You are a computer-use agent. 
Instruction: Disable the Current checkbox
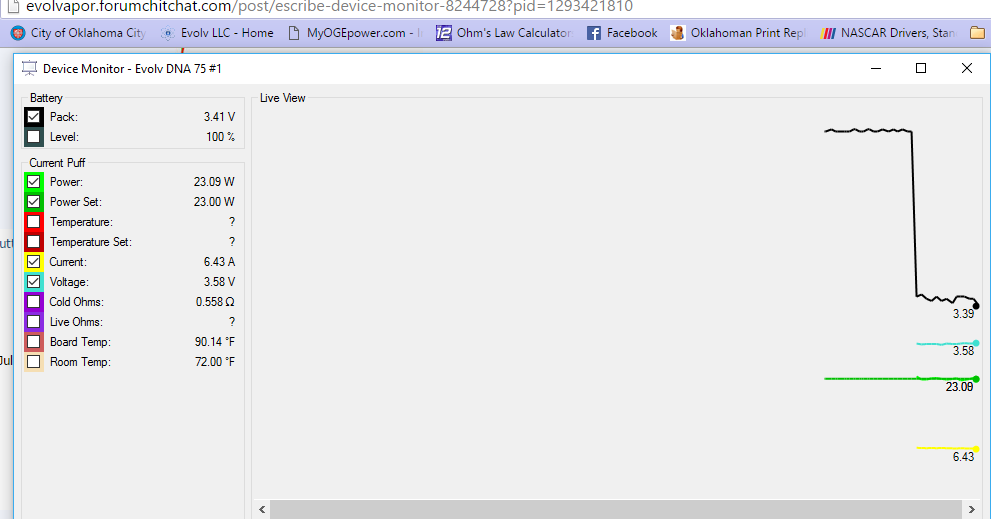click(34, 262)
